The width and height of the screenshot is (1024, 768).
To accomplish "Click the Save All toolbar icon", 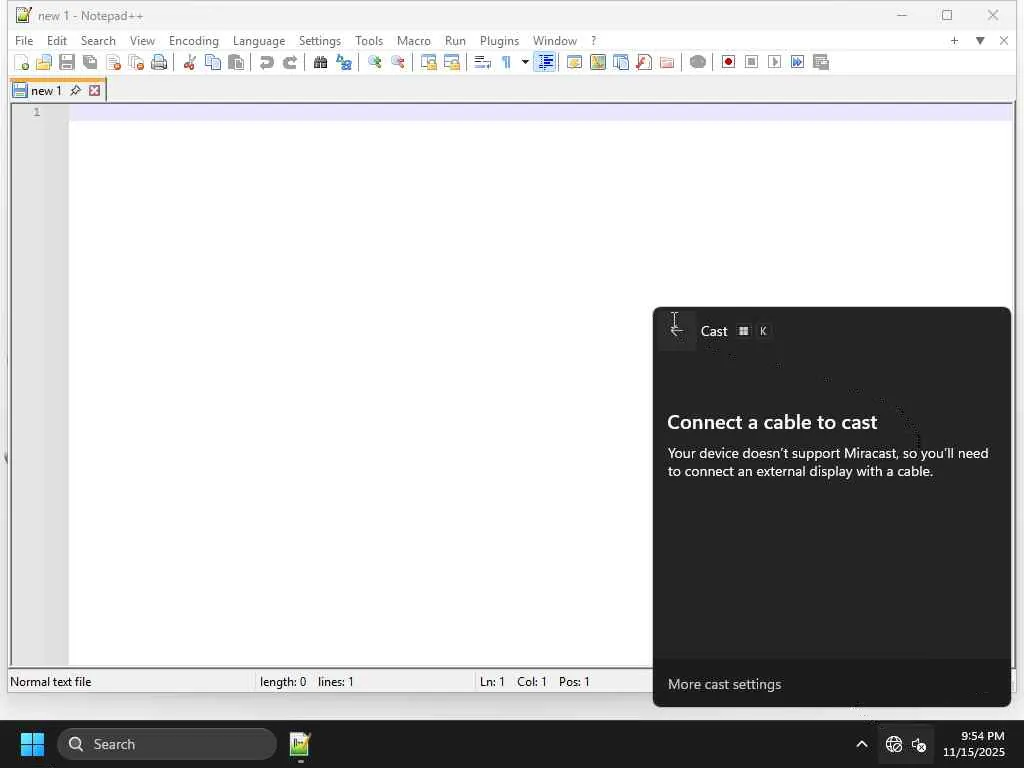I will [x=90, y=62].
